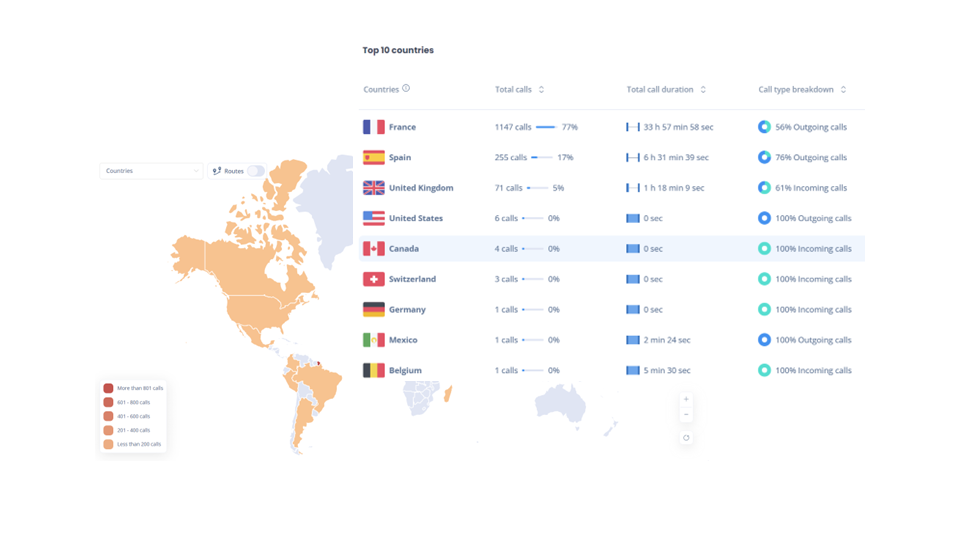The image size is (960, 540).
Task: Open the Countries dropdown above the map
Action: click(x=151, y=171)
